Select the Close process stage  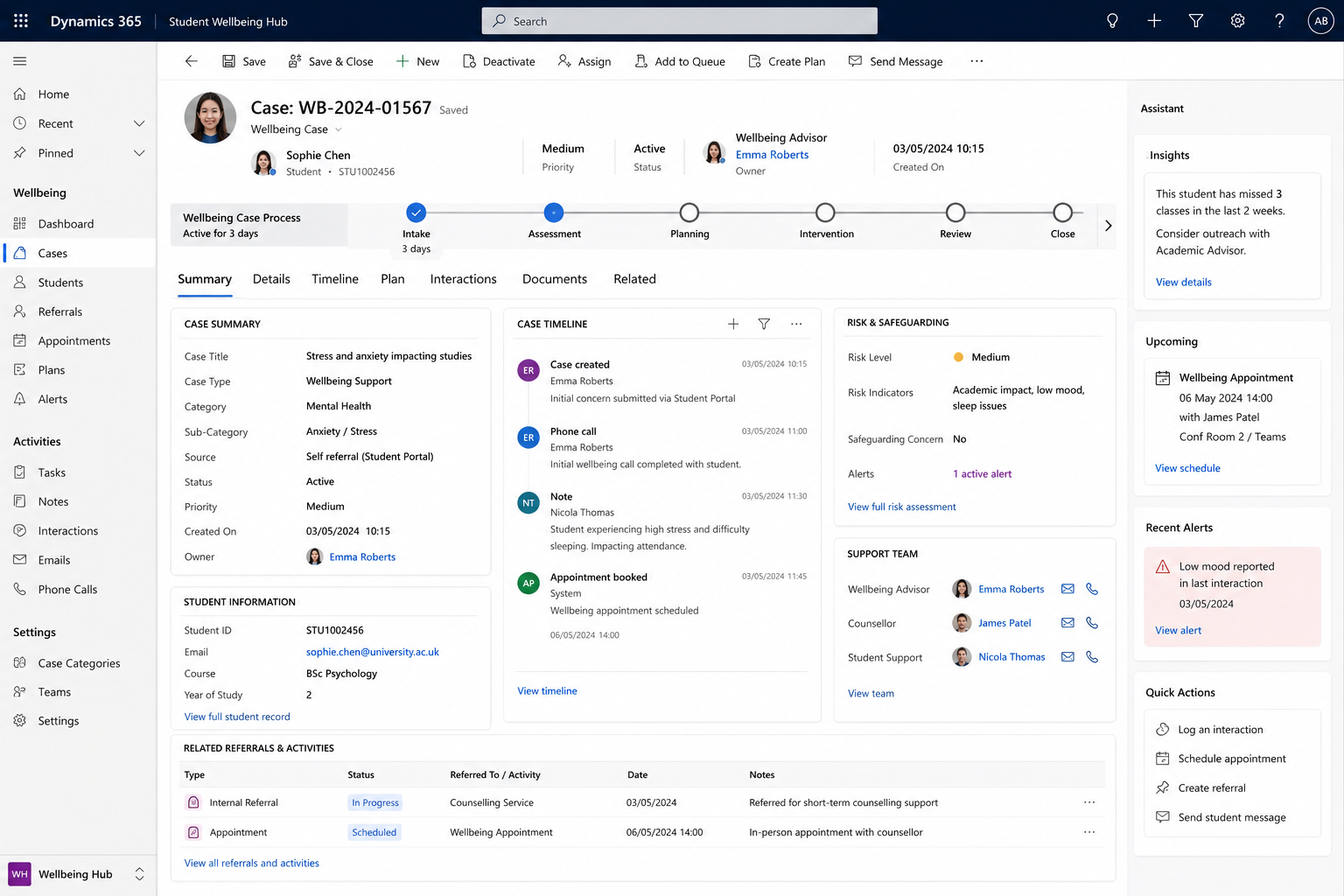[1062, 213]
